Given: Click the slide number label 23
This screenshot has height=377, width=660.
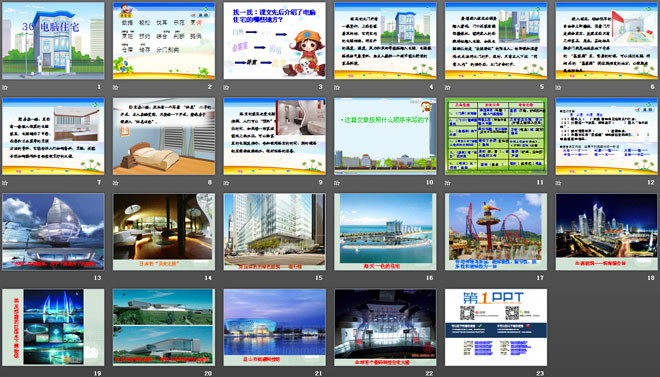Looking at the screenshot, I should 540,373.
